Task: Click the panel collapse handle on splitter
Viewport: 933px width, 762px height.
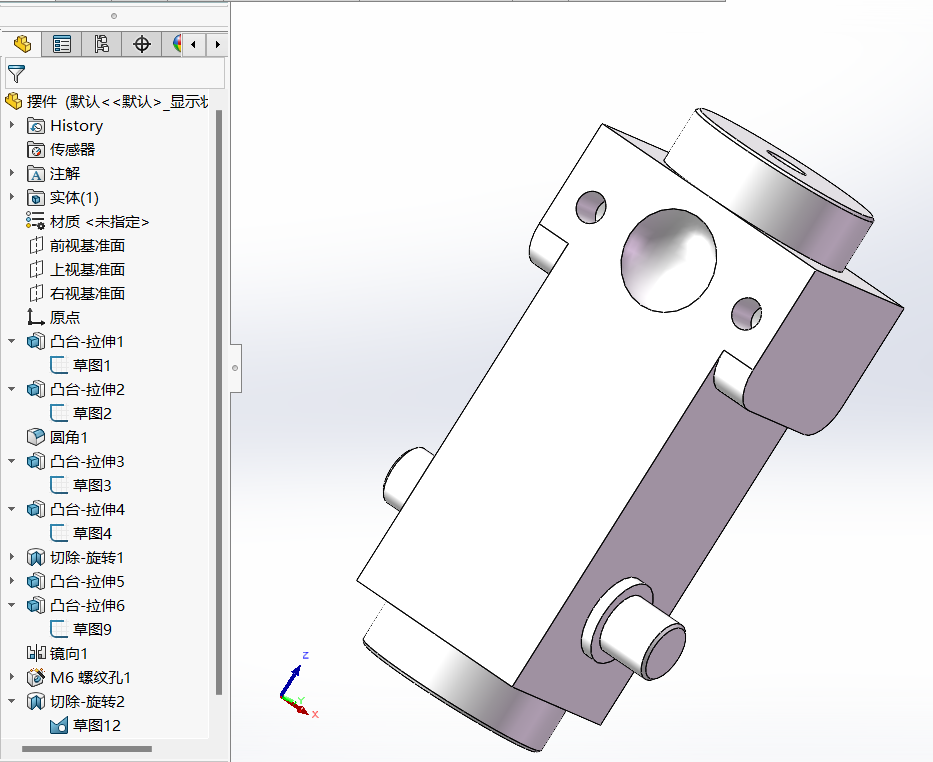Action: pyautogui.click(x=235, y=368)
